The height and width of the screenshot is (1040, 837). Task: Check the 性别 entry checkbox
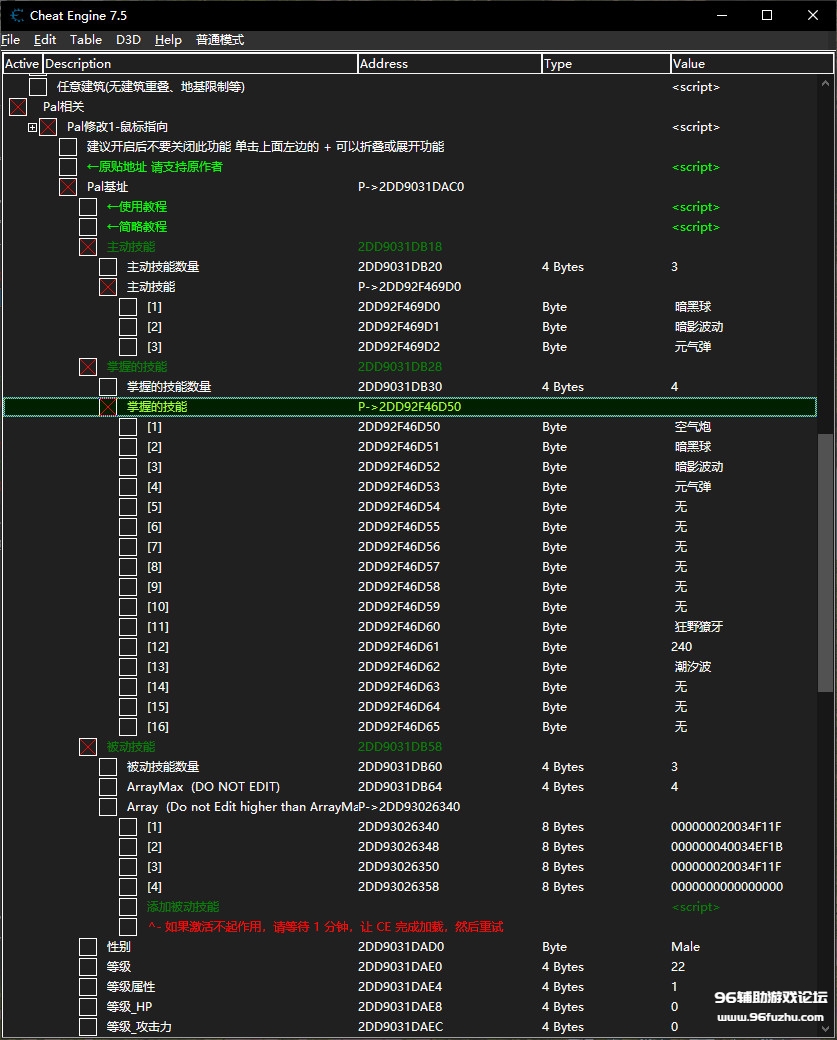coord(88,947)
